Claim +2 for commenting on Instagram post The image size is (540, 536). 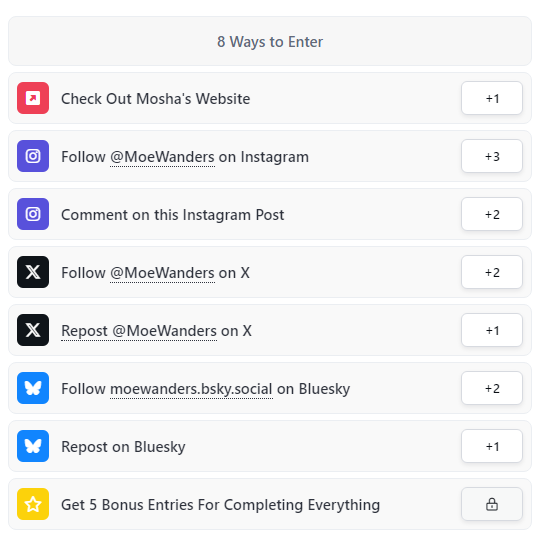[x=492, y=214]
